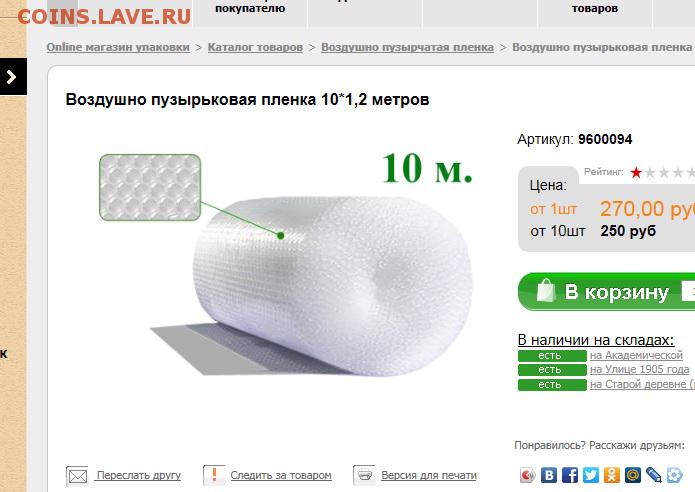Click the 'товаров' menu tab
The height and width of the screenshot is (492, 695).
(x=595, y=9)
